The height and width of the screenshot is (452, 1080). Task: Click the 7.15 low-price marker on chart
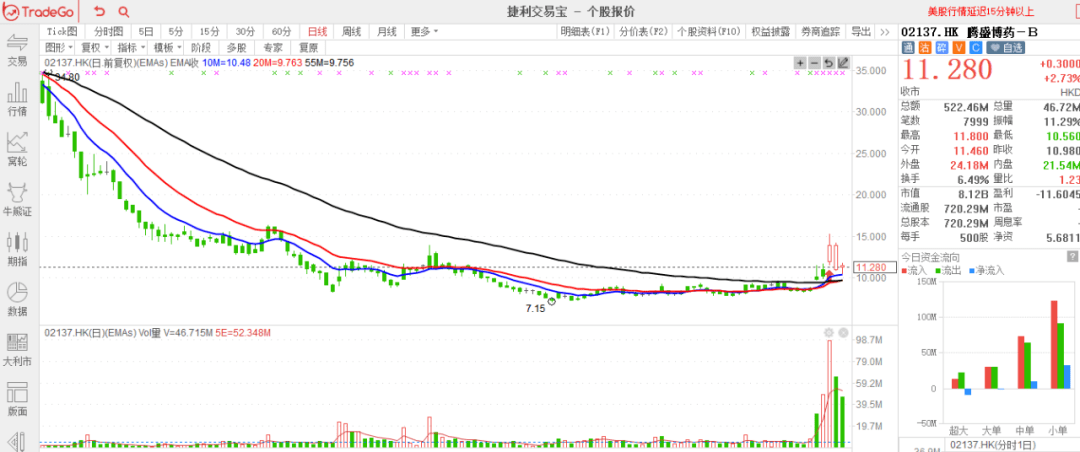(535, 309)
